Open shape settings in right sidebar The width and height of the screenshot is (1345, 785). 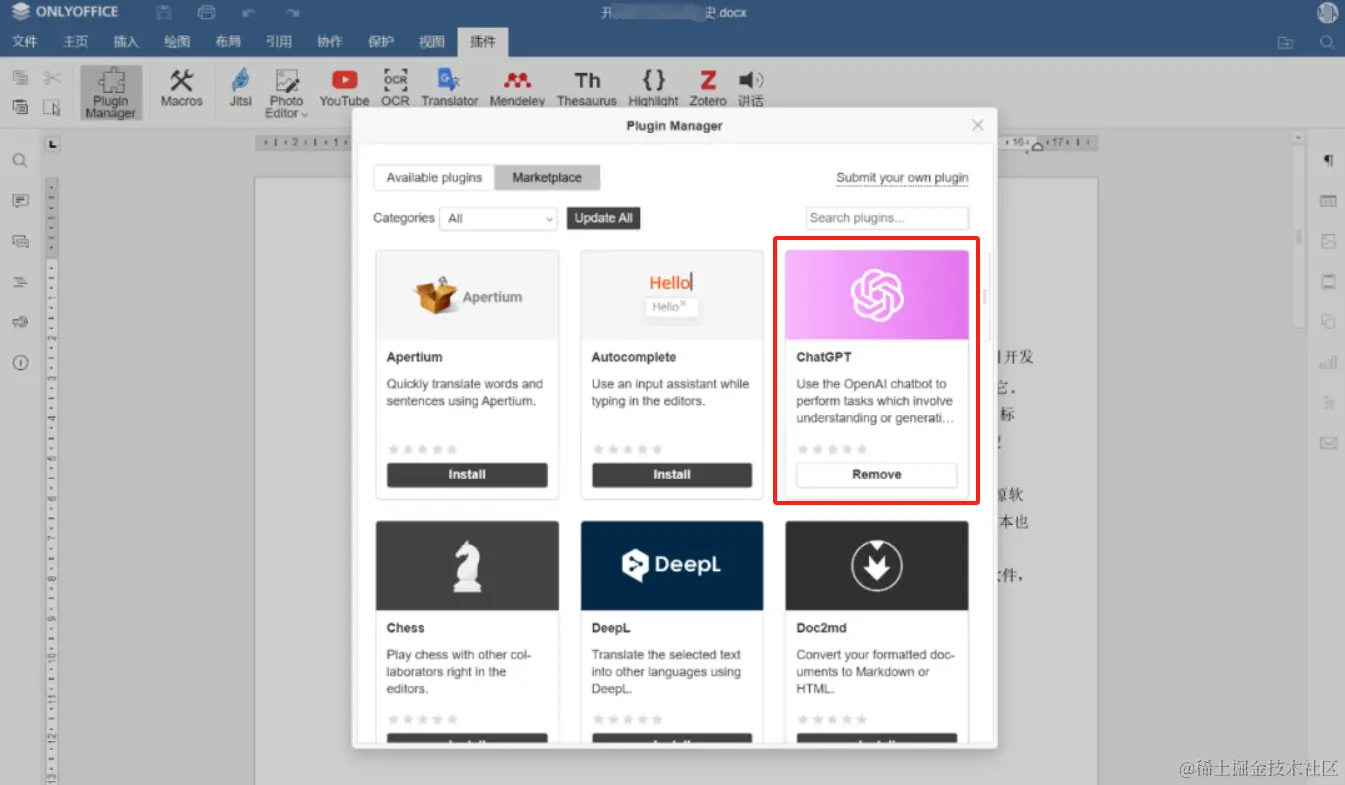pos(1329,322)
